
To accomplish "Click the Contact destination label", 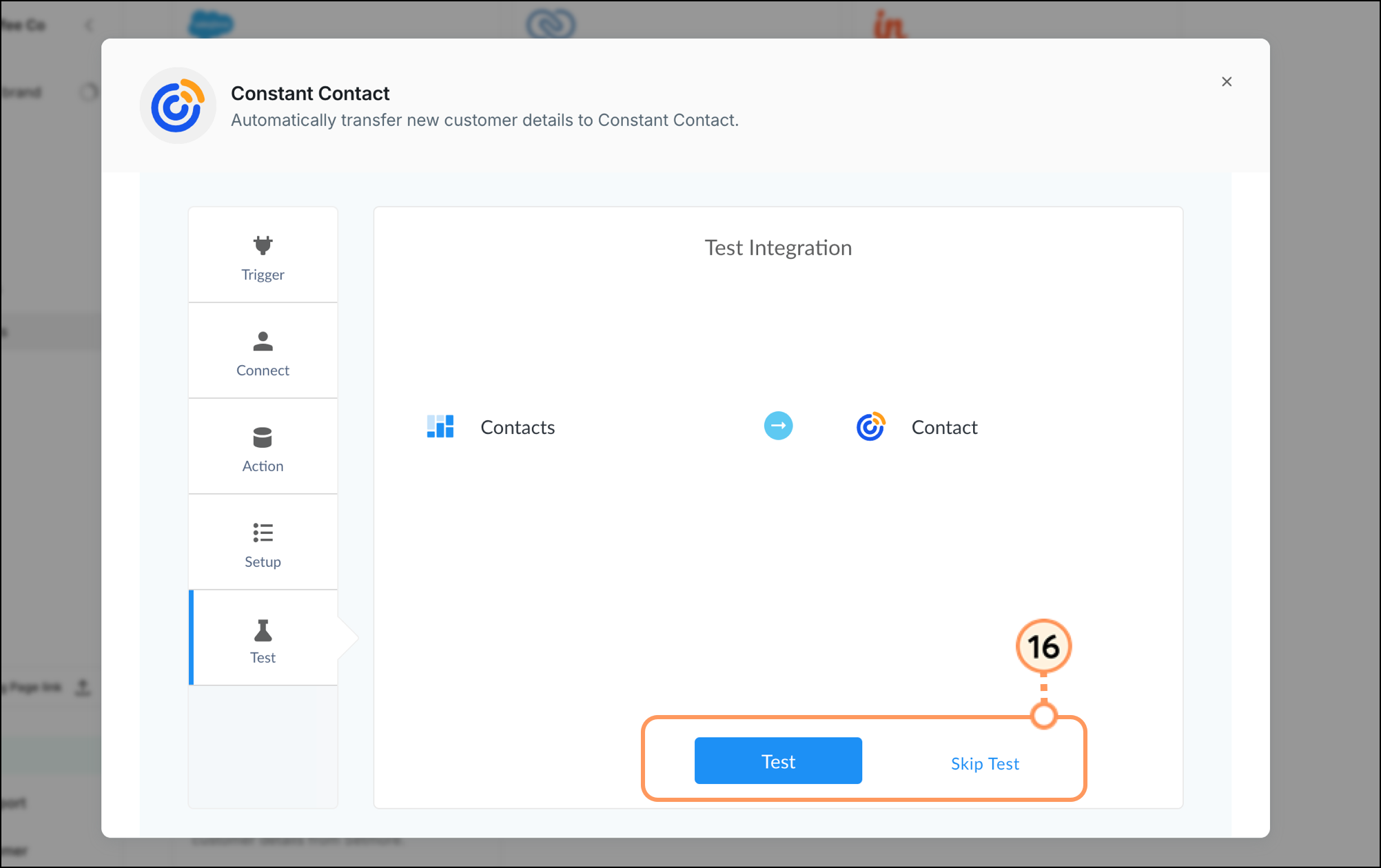I will tap(944, 427).
